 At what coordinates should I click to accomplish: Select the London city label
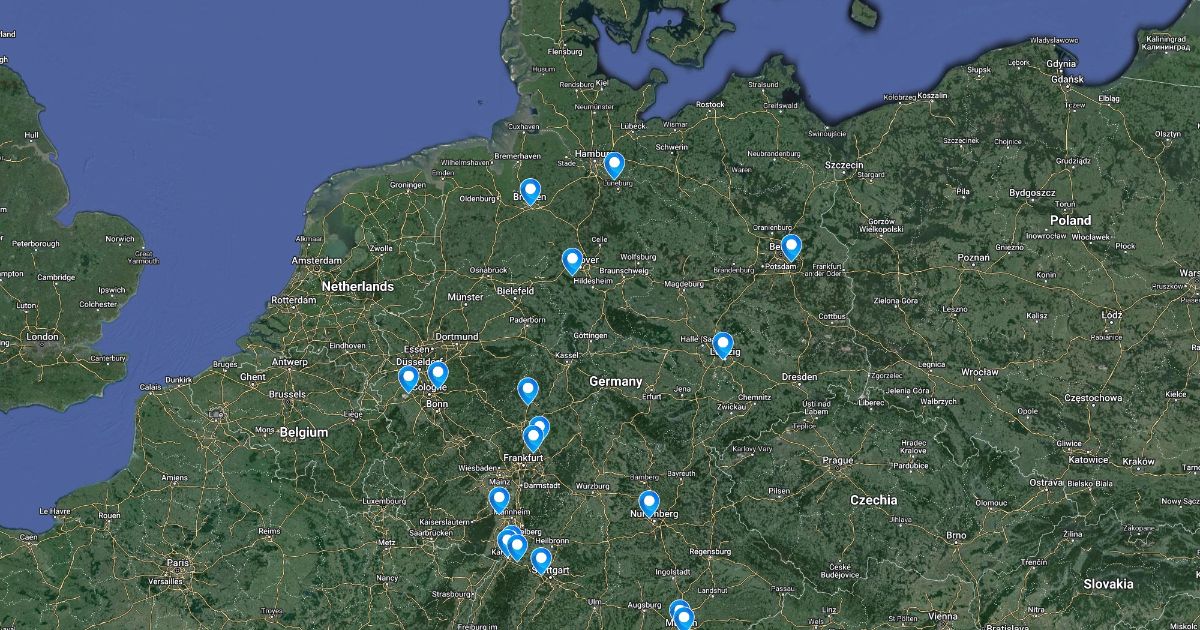[43, 337]
